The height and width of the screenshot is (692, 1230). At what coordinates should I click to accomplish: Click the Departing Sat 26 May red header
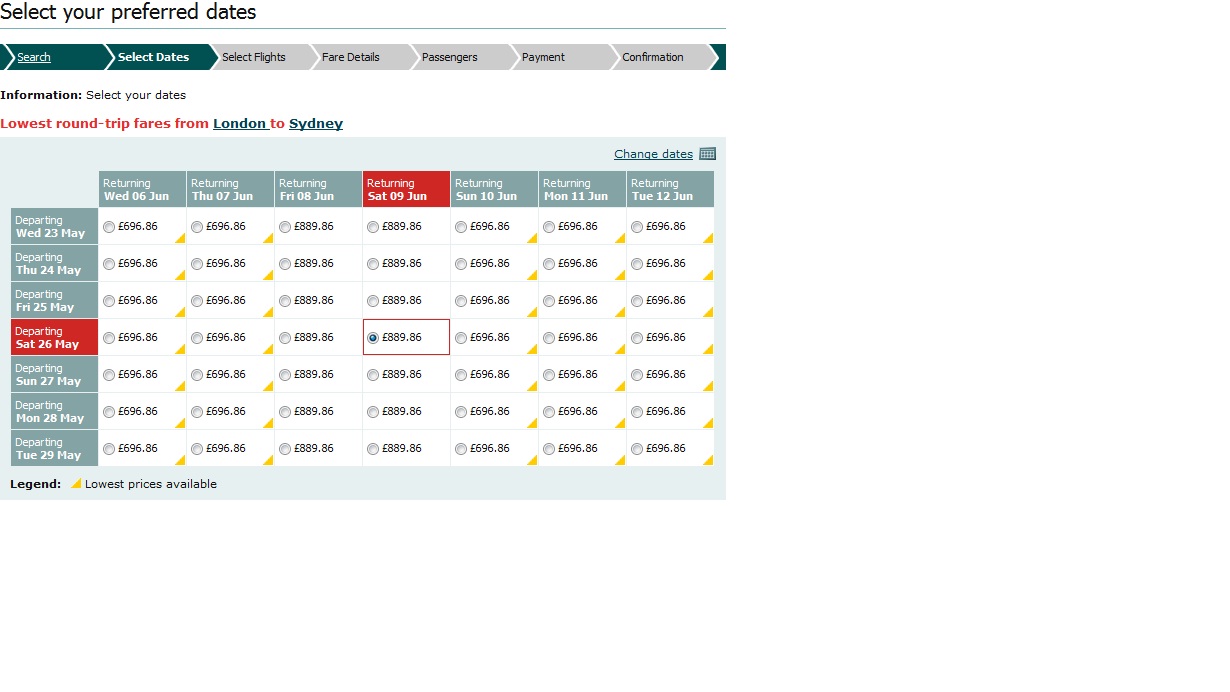(54, 337)
